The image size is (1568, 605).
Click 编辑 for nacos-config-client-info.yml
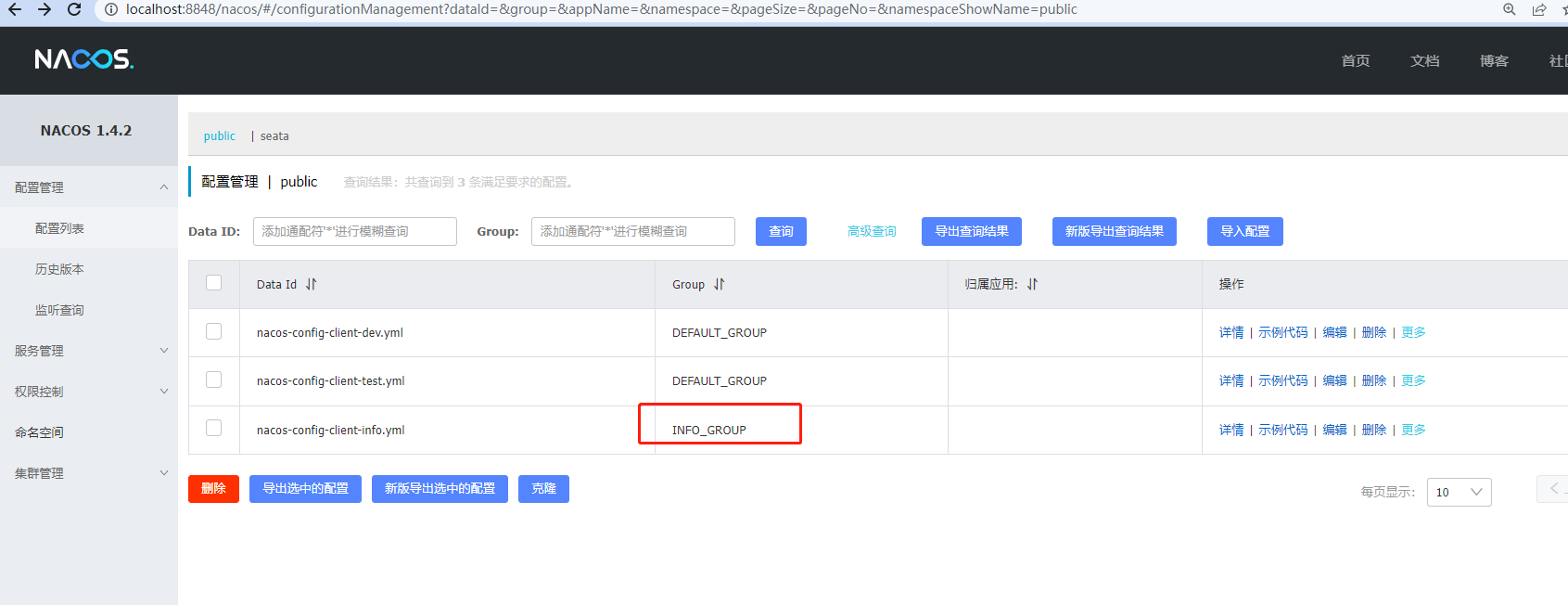click(1334, 430)
